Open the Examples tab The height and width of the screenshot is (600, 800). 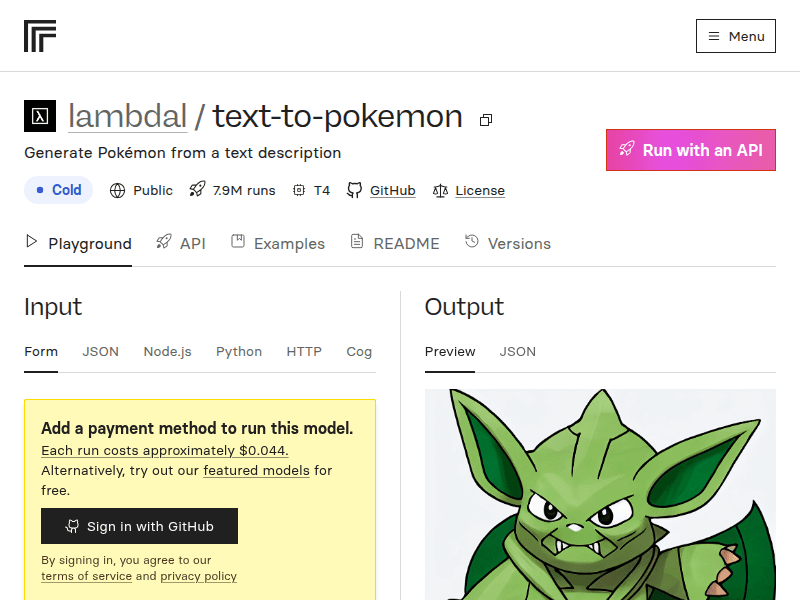click(x=278, y=243)
